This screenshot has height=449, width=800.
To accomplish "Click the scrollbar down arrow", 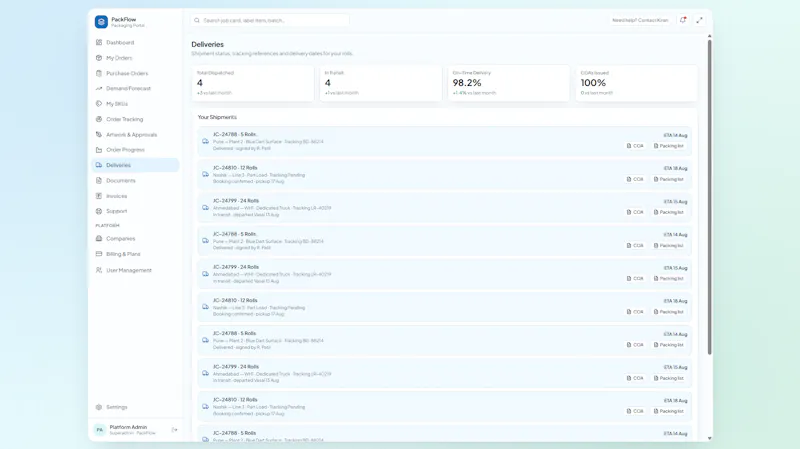I will click(x=709, y=438).
